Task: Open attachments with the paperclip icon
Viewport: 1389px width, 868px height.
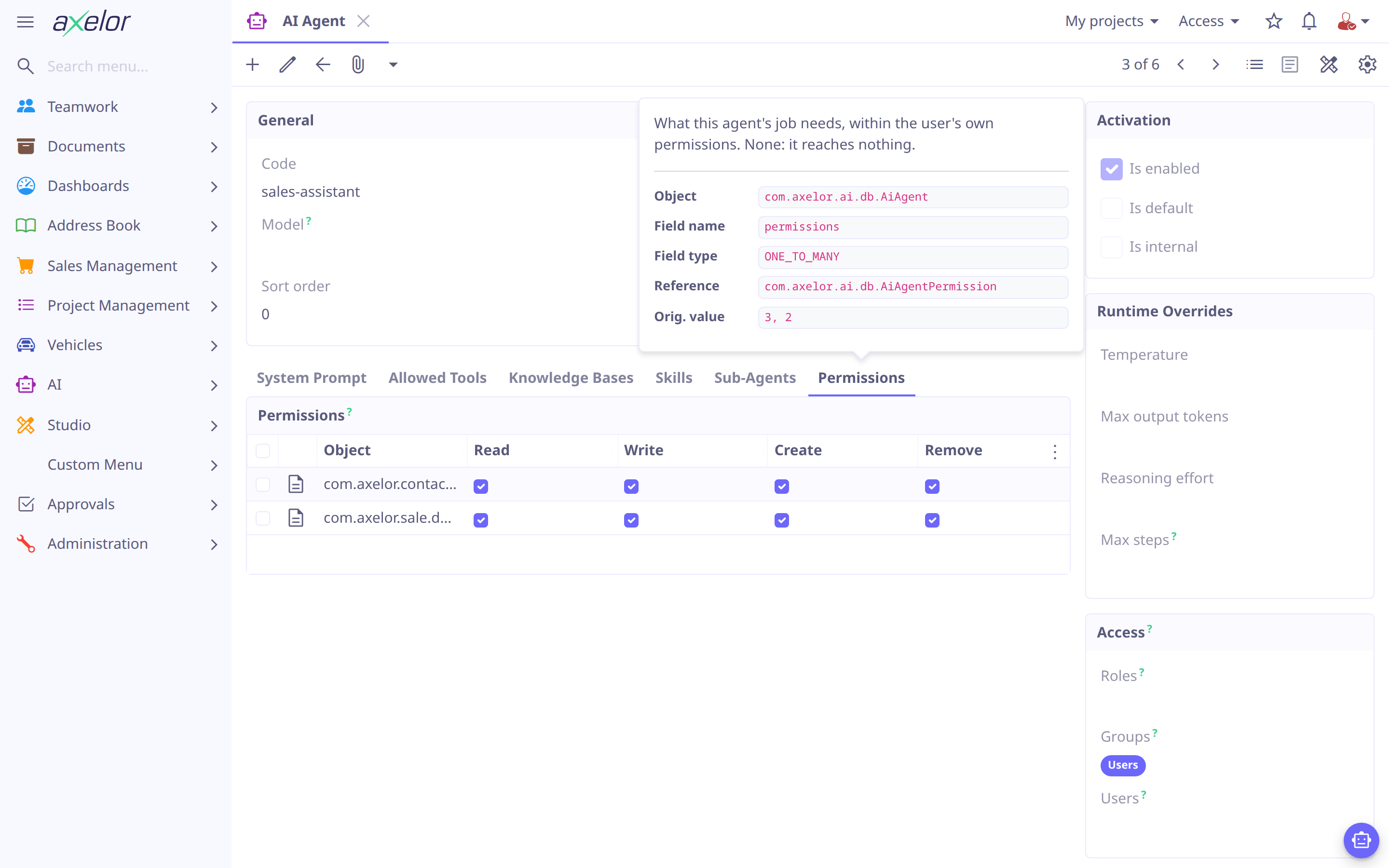Action: coord(358,64)
